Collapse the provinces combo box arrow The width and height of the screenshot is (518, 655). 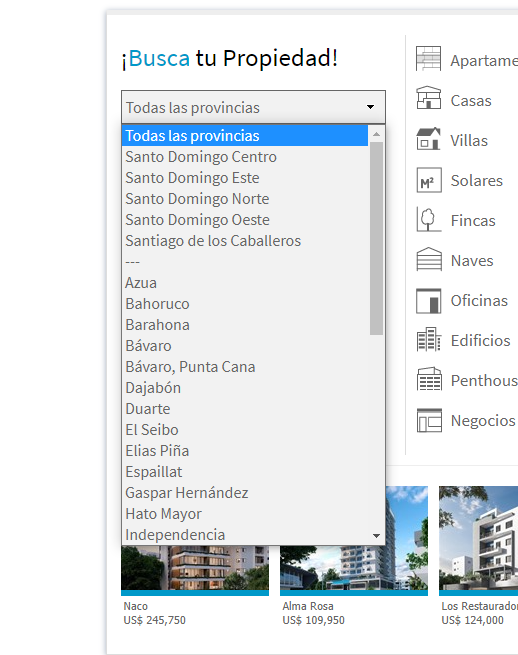tap(370, 107)
